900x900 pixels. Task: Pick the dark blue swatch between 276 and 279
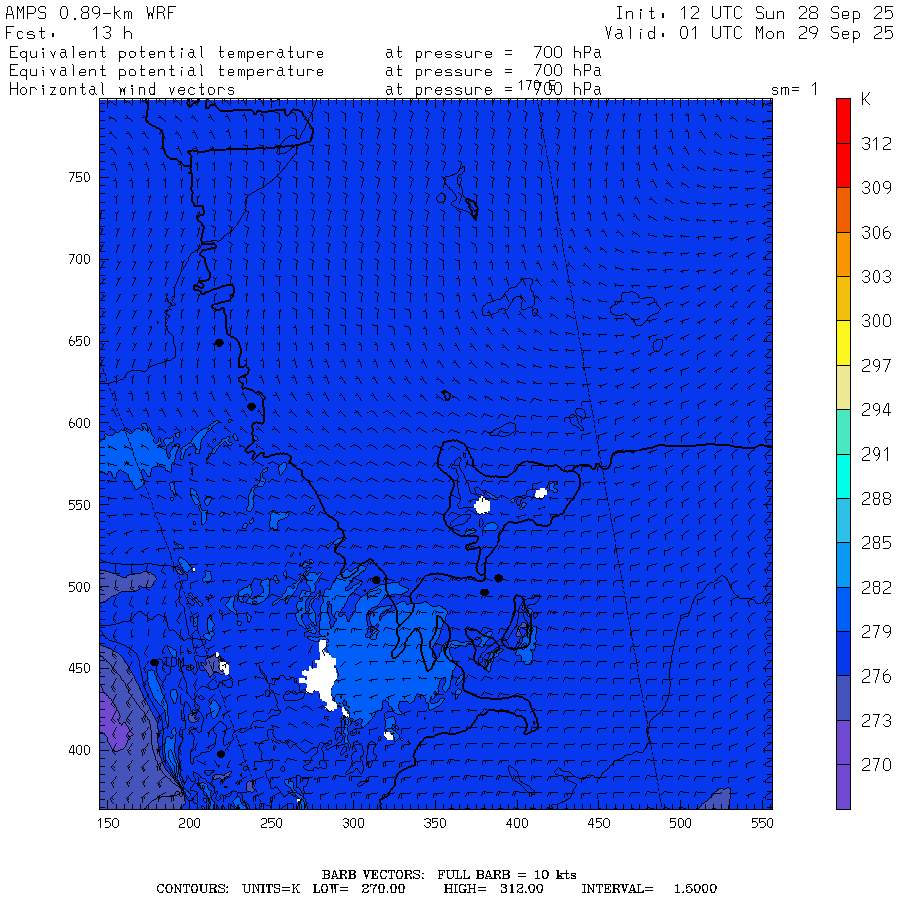click(x=843, y=654)
